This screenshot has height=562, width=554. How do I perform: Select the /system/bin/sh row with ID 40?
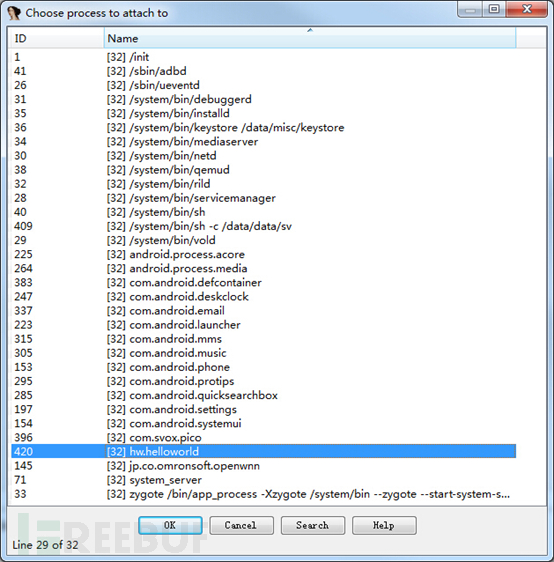[263, 212]
